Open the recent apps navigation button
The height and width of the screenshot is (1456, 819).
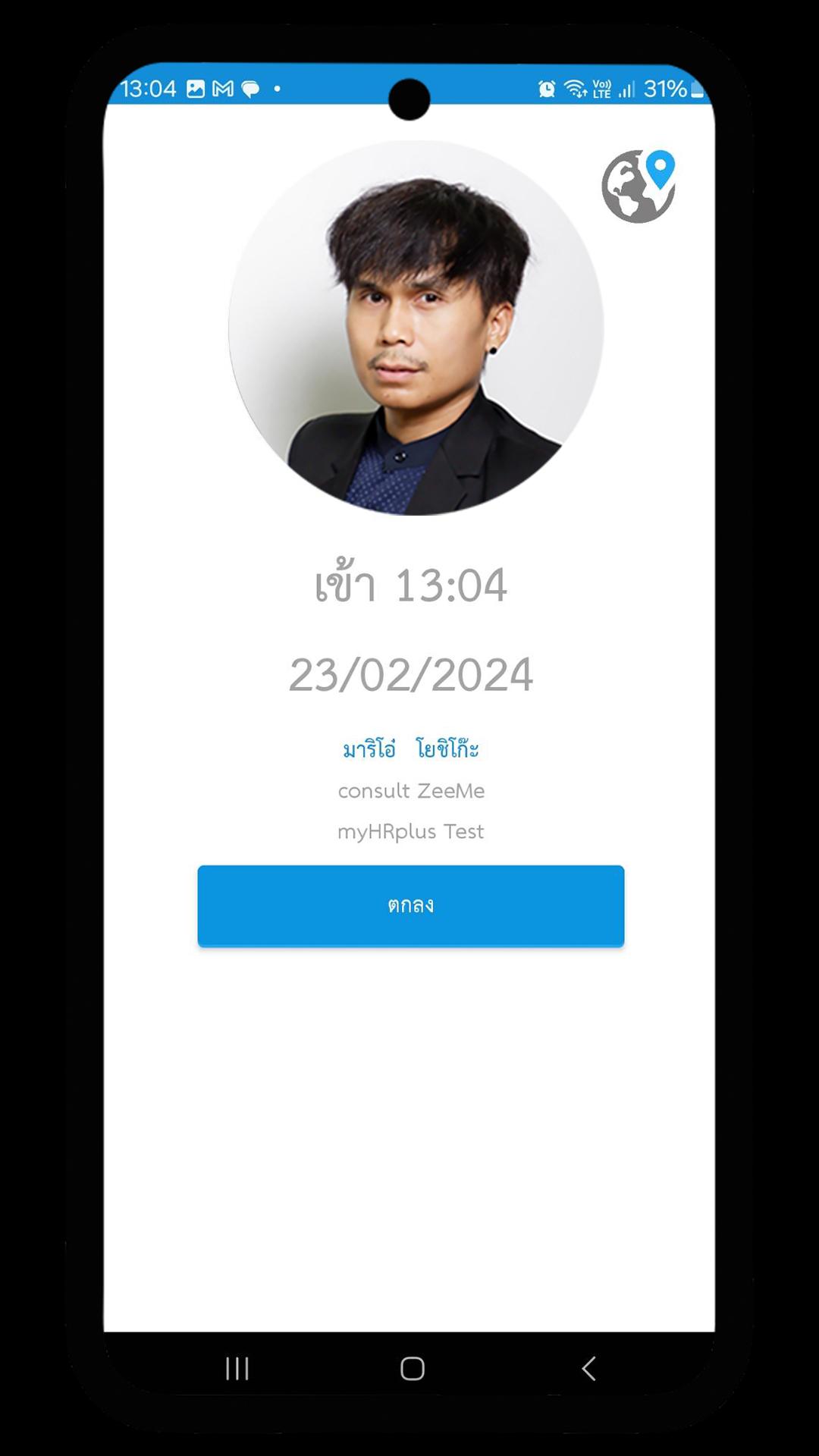[237, 1368]
